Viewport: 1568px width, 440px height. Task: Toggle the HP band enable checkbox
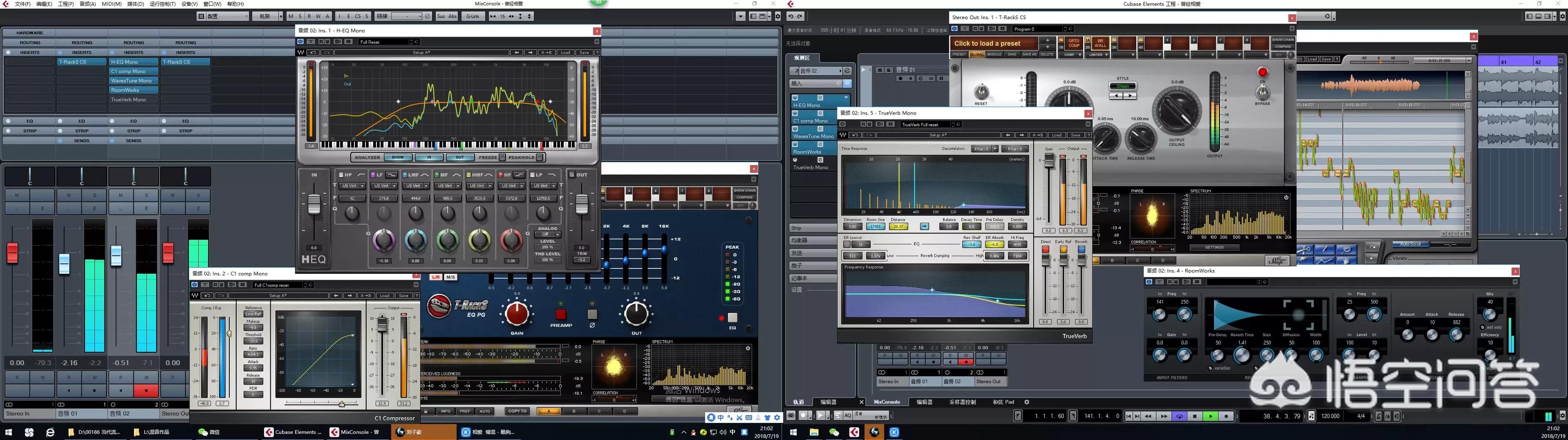coord(342,175)
